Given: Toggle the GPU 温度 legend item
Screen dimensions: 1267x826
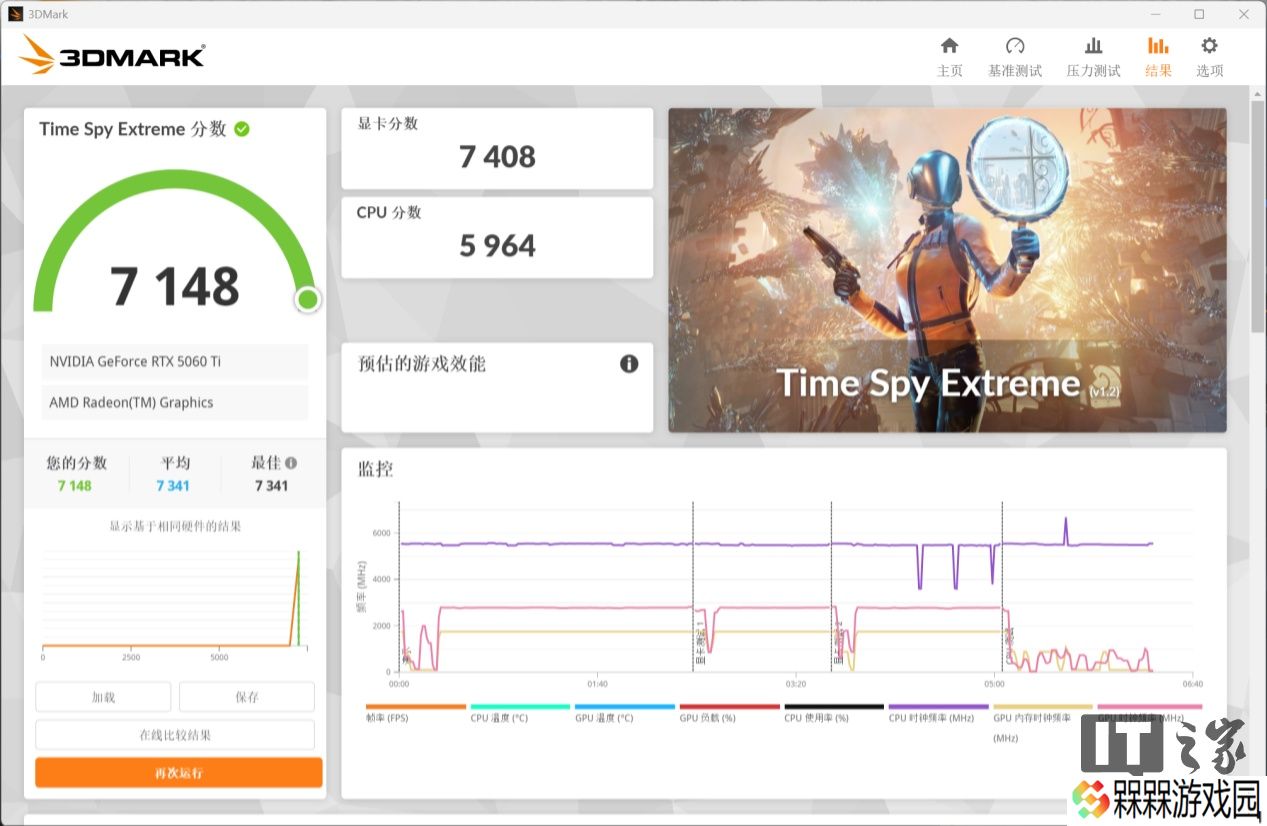Looking at the screenshot, I should click(625, 713).
